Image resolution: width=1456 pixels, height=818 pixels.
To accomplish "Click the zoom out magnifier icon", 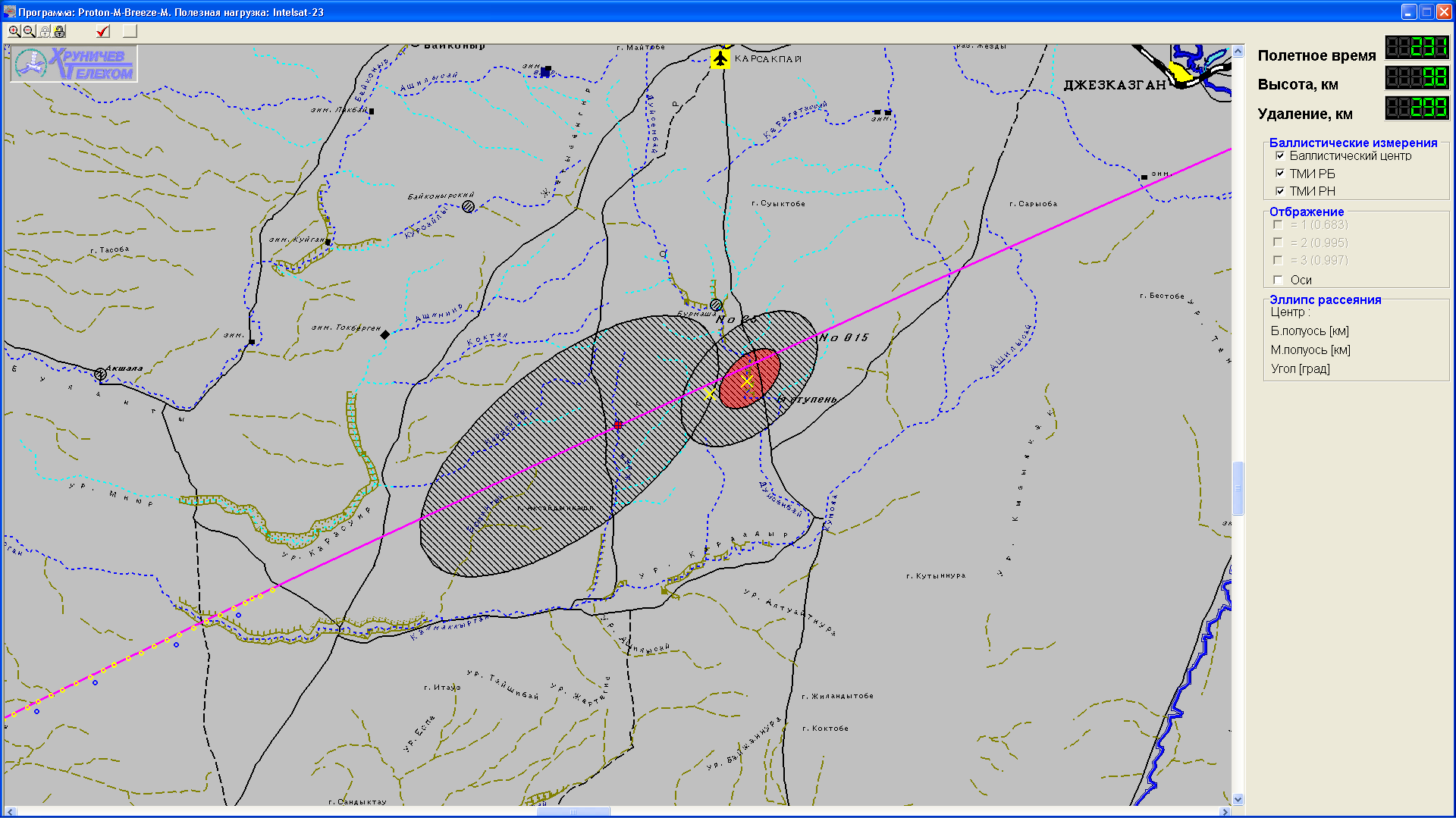I will [29, 31].
